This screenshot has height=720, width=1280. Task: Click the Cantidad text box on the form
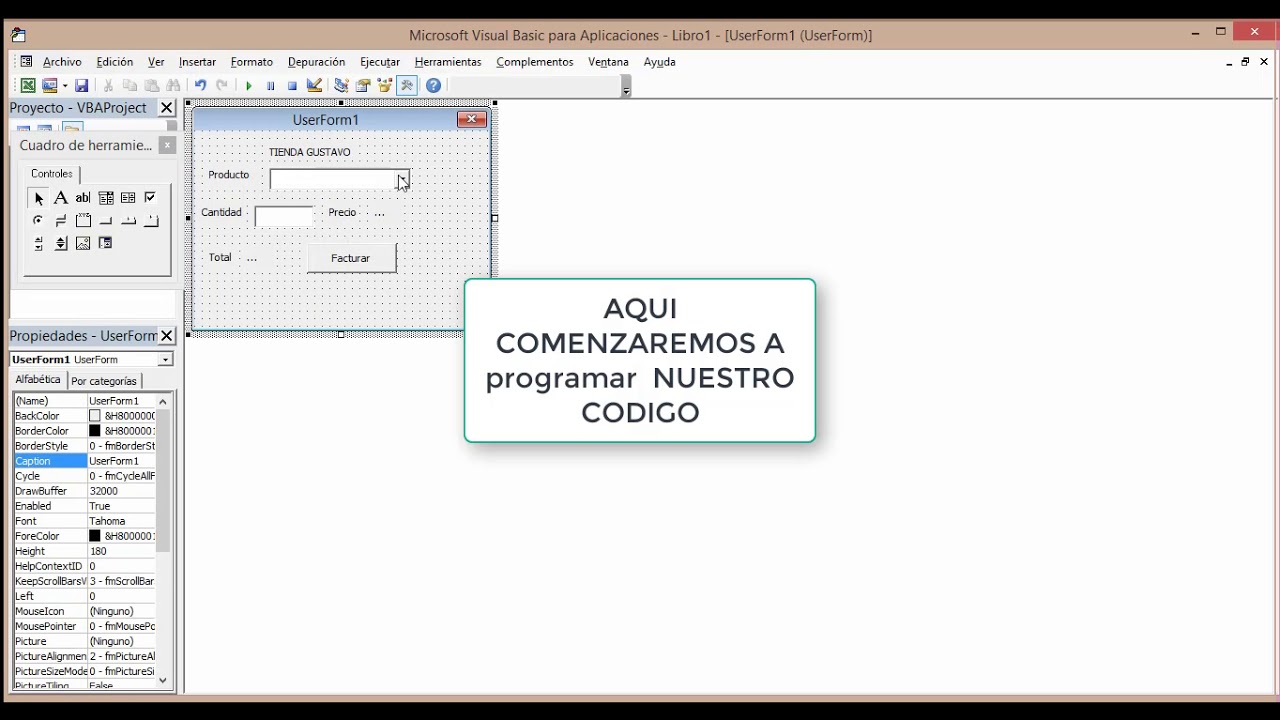(284, 215)
